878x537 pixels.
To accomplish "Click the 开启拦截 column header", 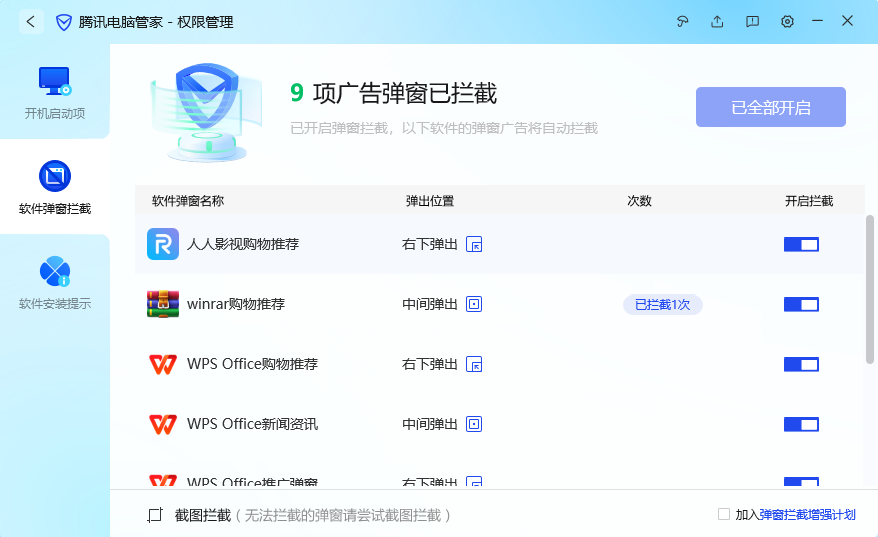I will tap(809, 201).
